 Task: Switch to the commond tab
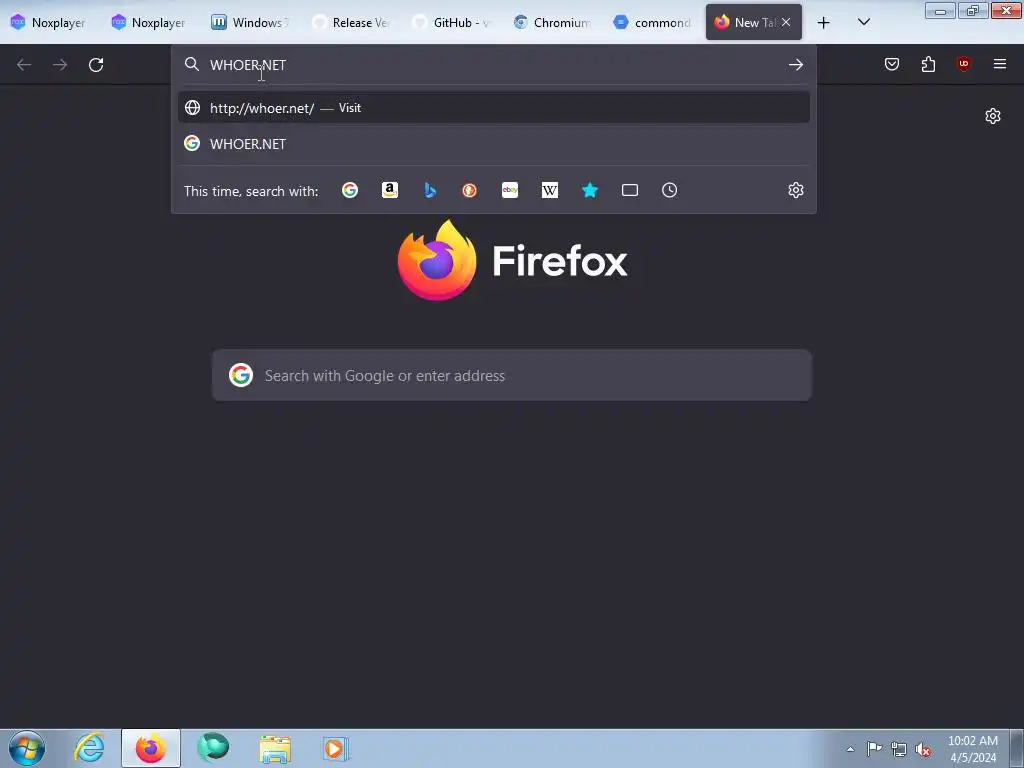[x=652, y=22]
